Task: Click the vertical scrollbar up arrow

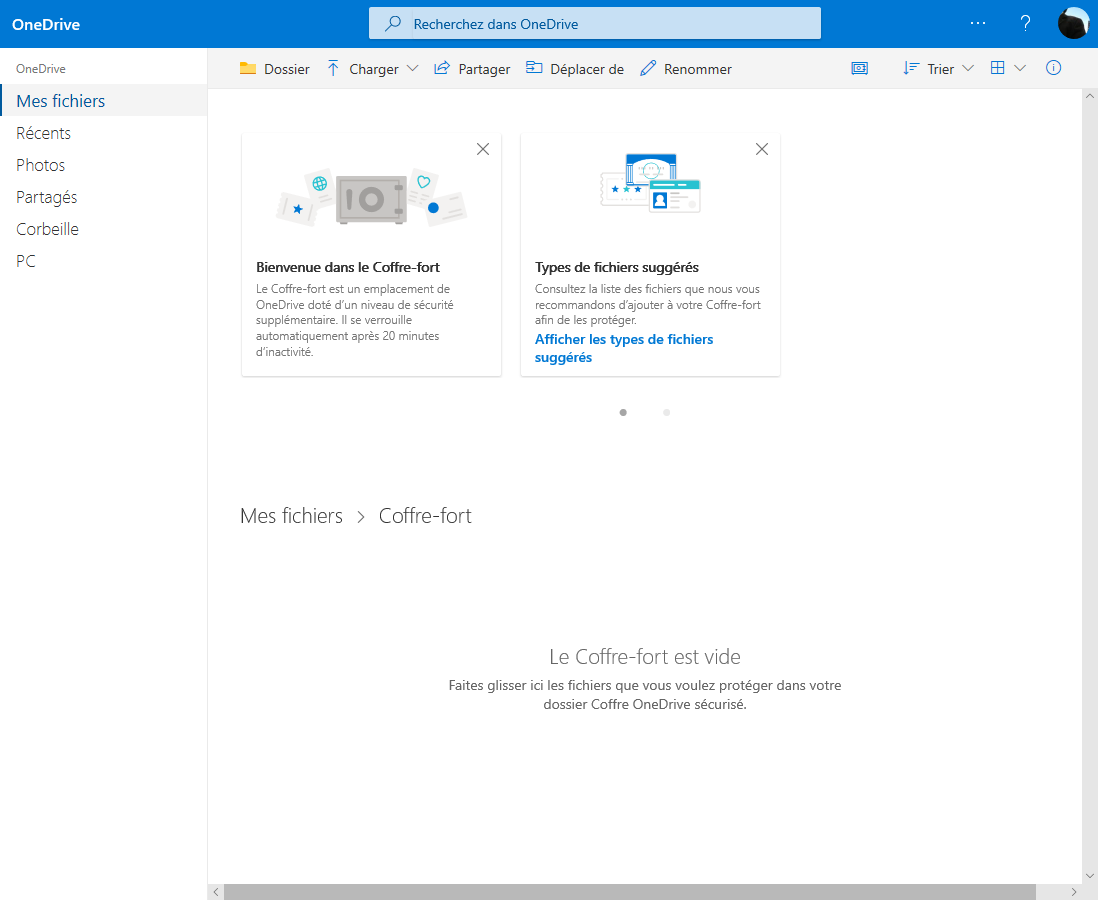Action: point(1090,96)
